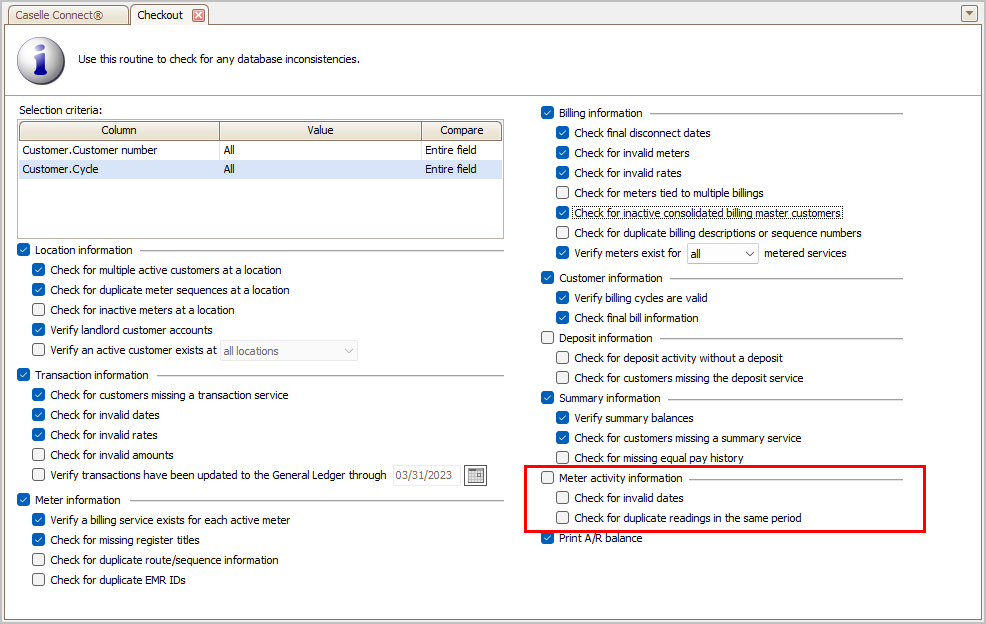Toggle Check for invalid meters
Image resolution: width=986 pixels, height=624 pixels.
(563, 153)
